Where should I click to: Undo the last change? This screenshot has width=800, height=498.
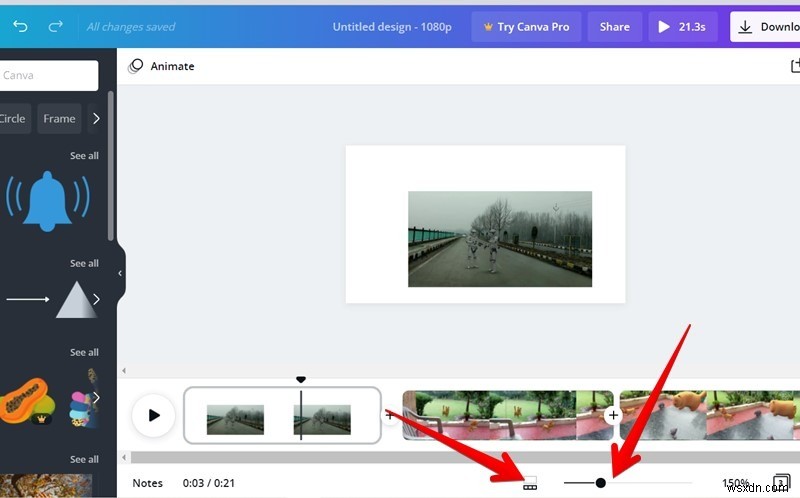[20, 26]
